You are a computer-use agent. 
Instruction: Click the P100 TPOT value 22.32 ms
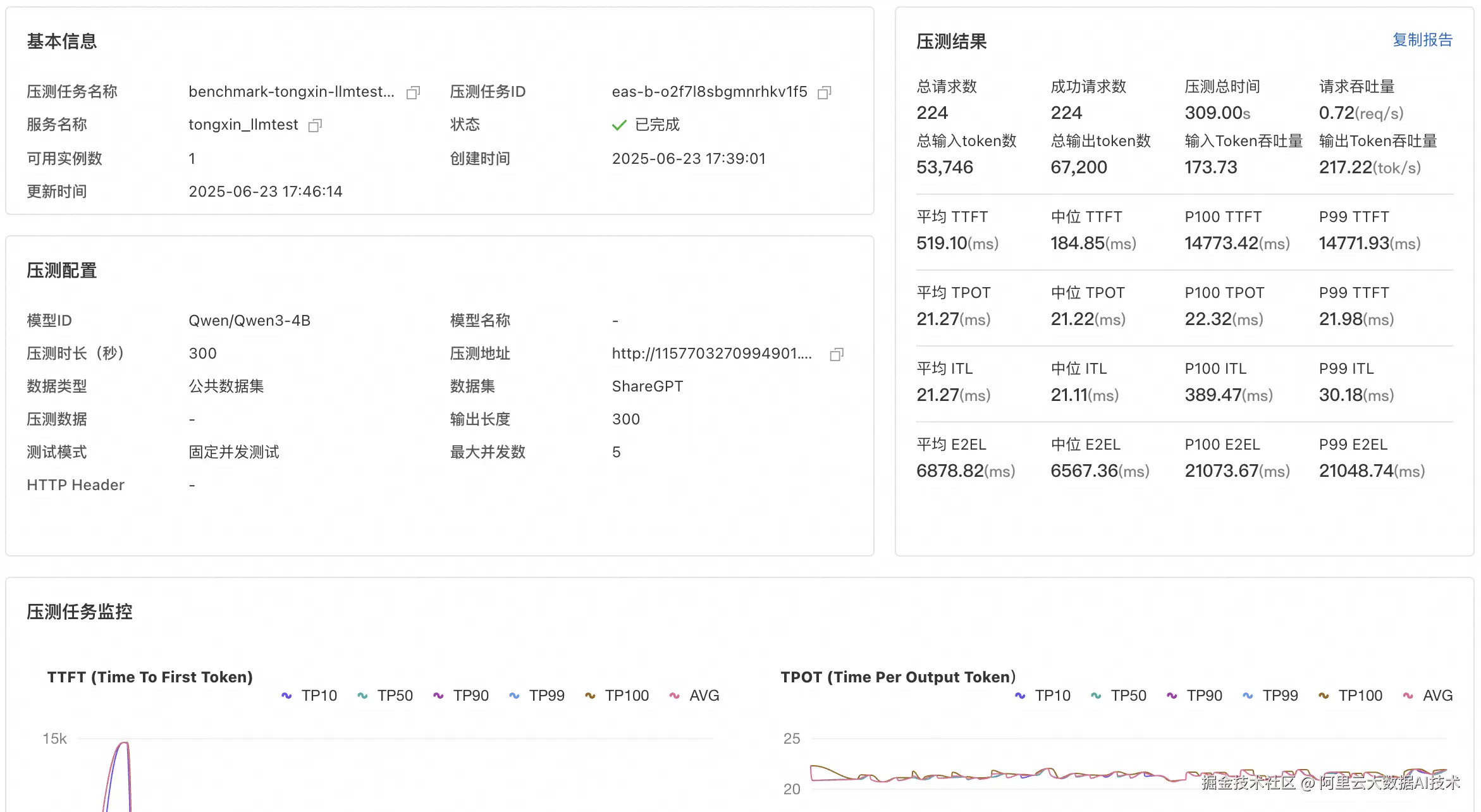(1224, 319)
